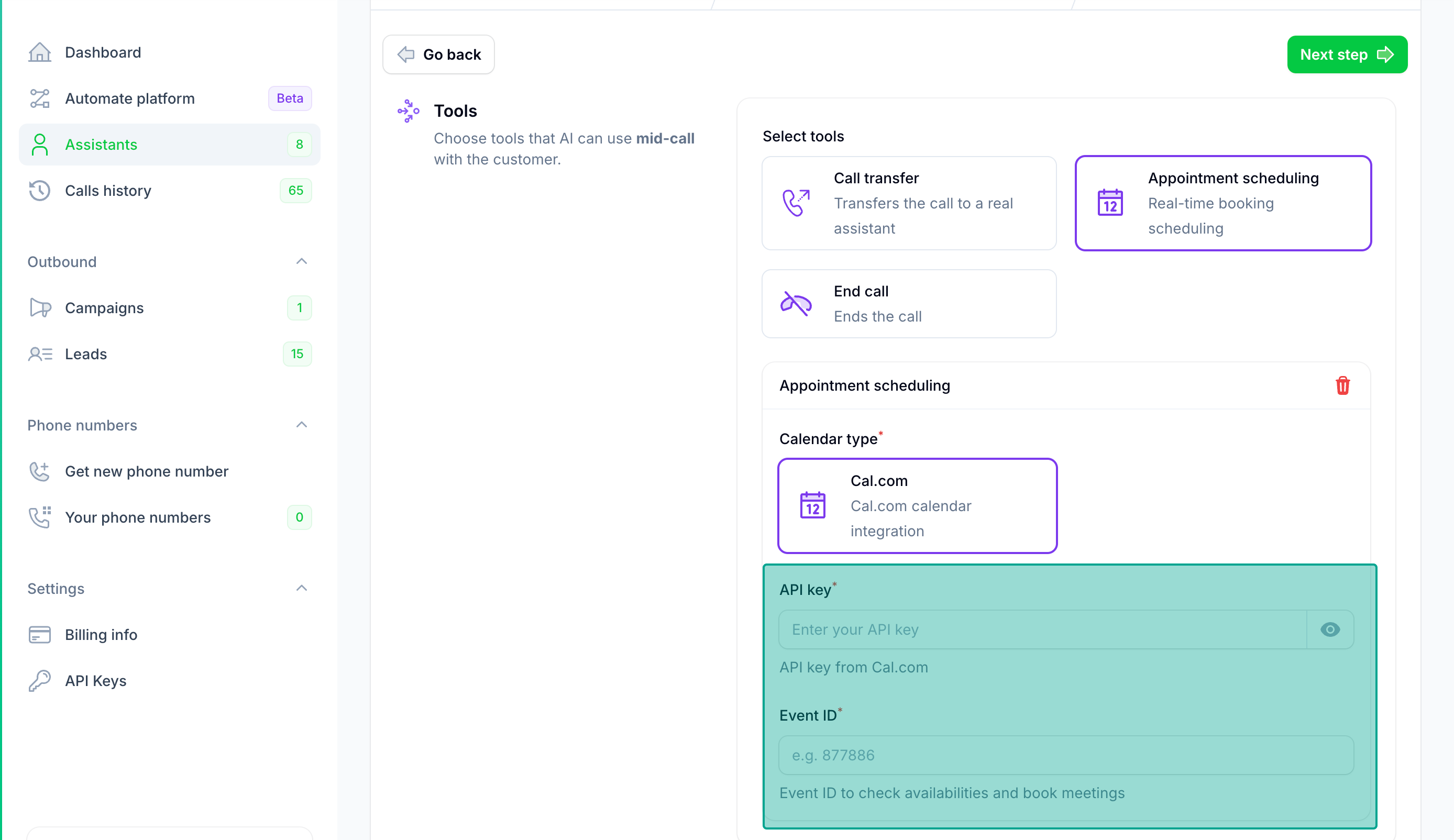The image size is (1454, 840).
Task: Click the Billing info card icon
Action: (40, 635)
